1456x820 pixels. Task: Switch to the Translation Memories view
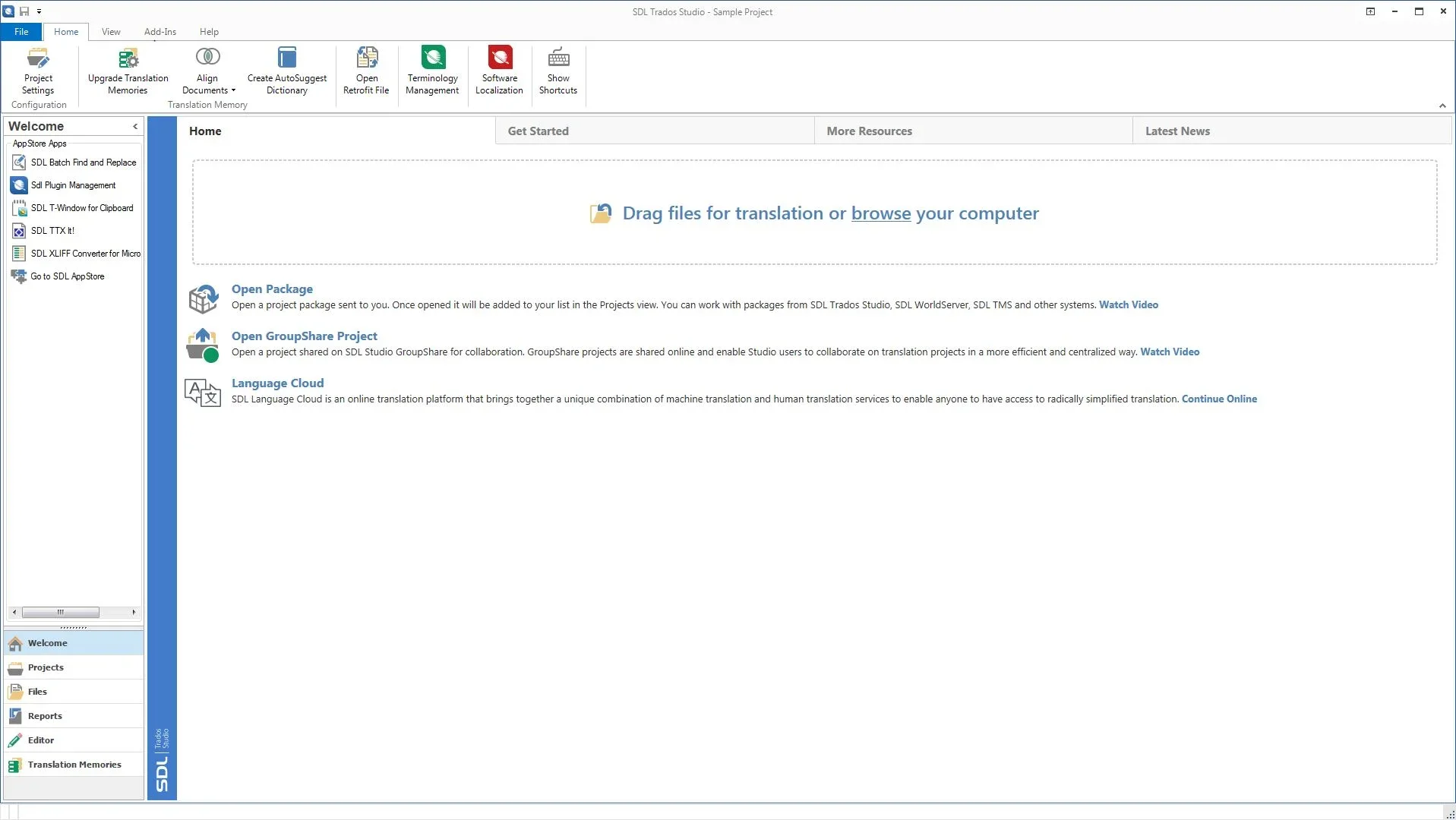(x=74, y=765)
